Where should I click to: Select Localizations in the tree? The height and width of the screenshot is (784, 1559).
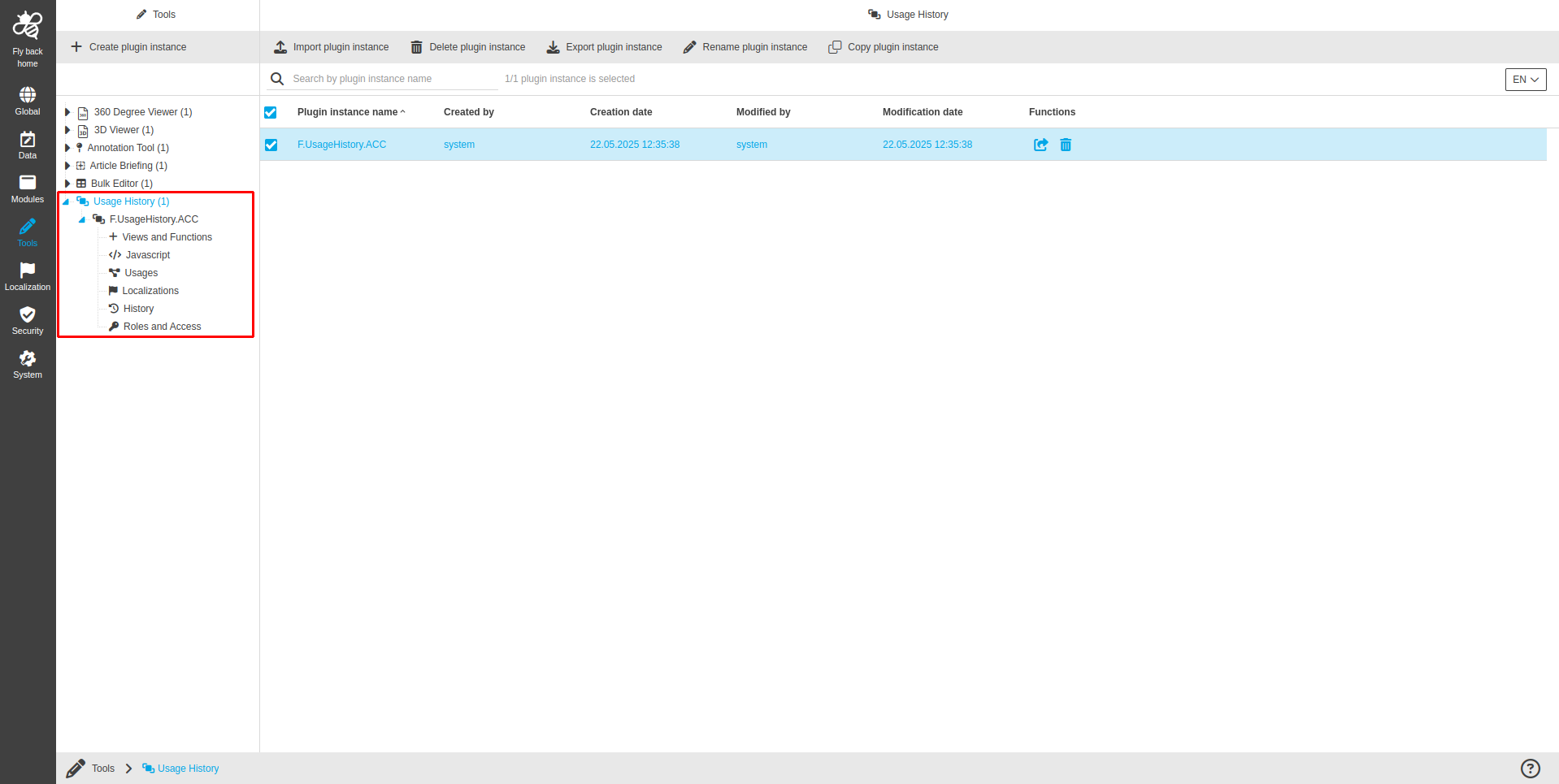150,291
